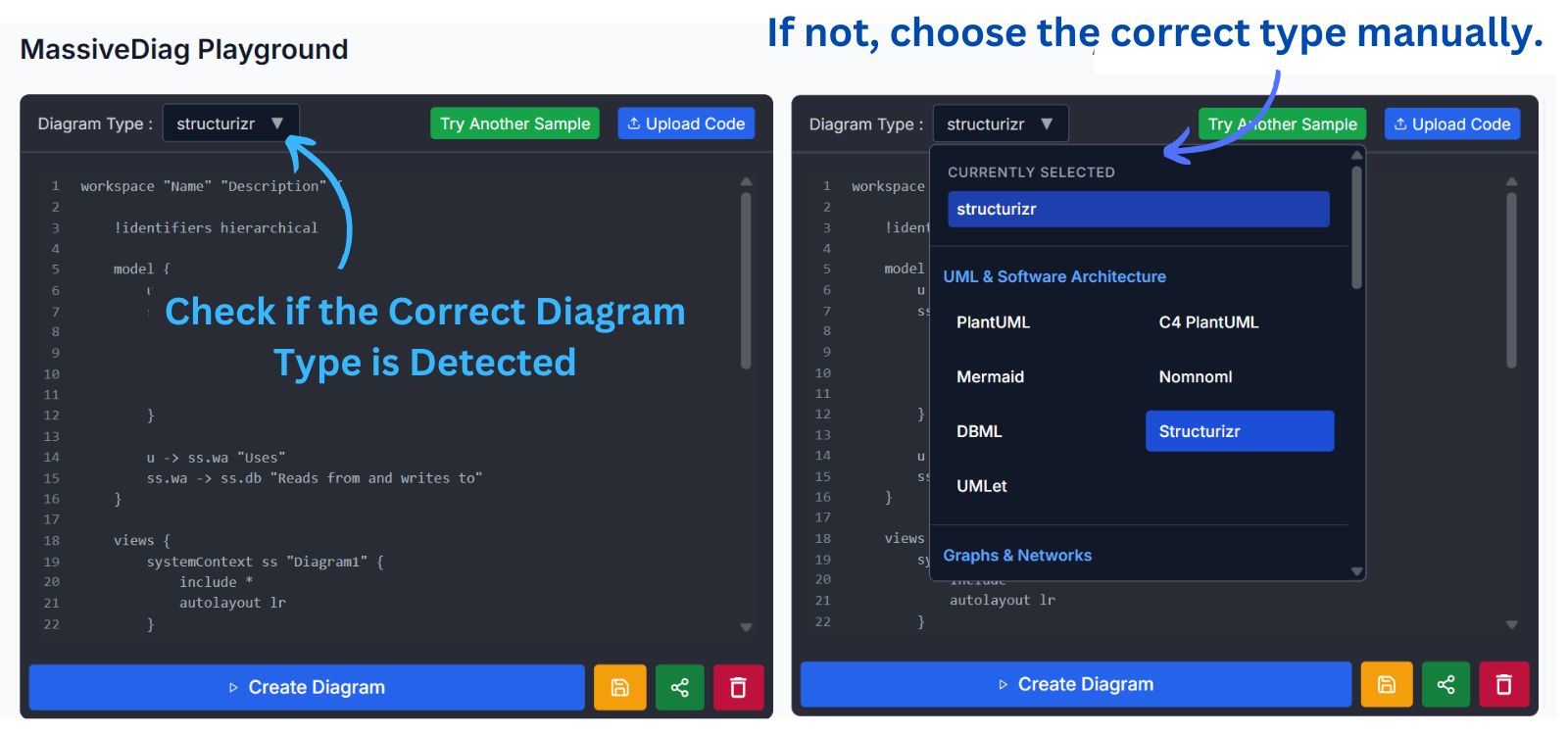Click 'include *' line in left editor
The width and height of the screenshot is (1568, 735).
coord(216,582)
